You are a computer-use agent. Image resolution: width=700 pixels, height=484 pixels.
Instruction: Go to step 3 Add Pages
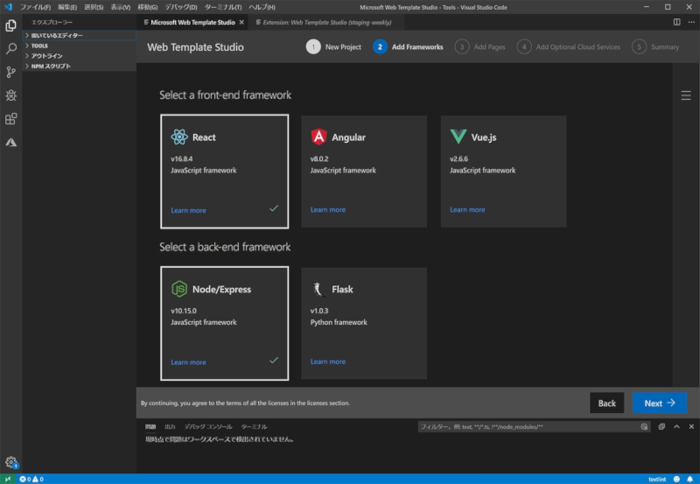pyautogui.click(x=480, y=47)
